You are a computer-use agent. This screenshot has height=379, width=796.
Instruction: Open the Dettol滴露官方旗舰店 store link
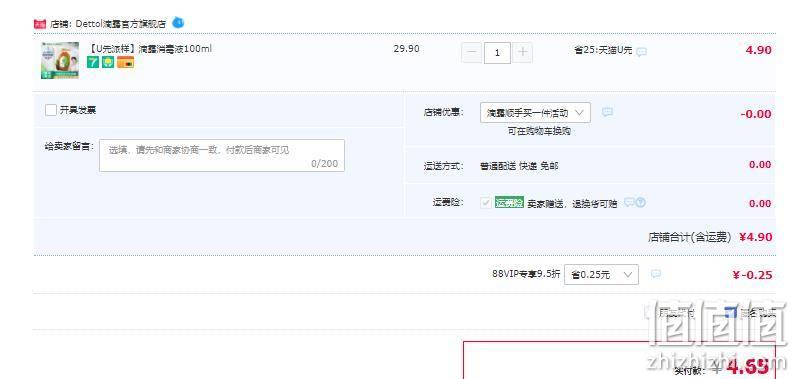tap(121, 24)
